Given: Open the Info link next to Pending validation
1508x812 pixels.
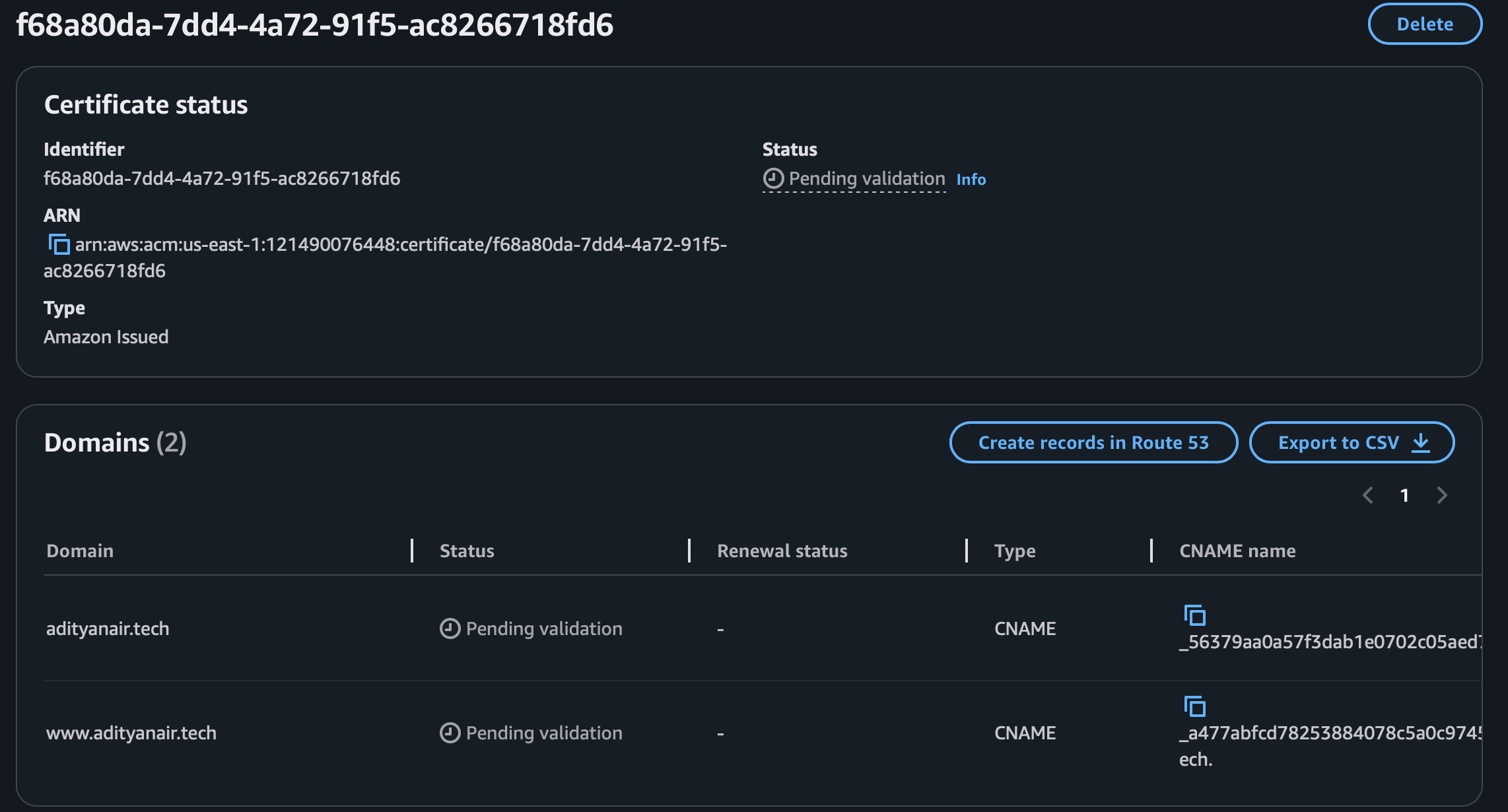Looking at the screenshot, I should pos(971,180).
